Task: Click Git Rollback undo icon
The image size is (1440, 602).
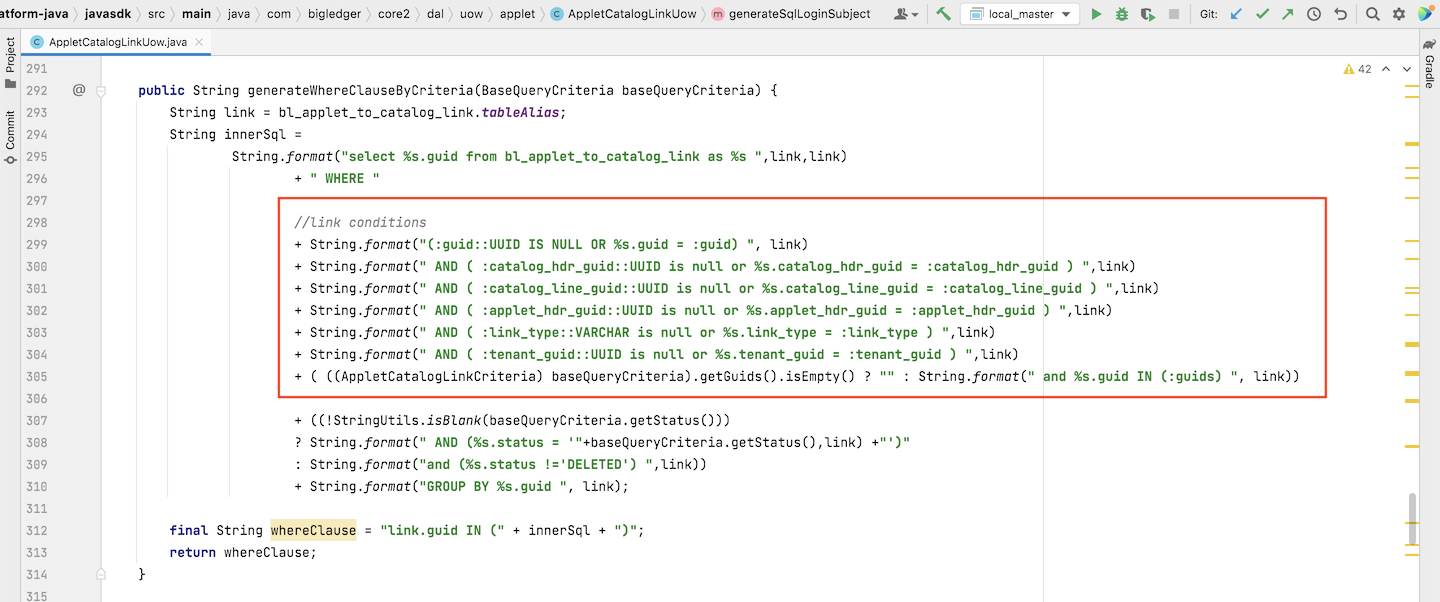Action: (x=1340, y=14)
